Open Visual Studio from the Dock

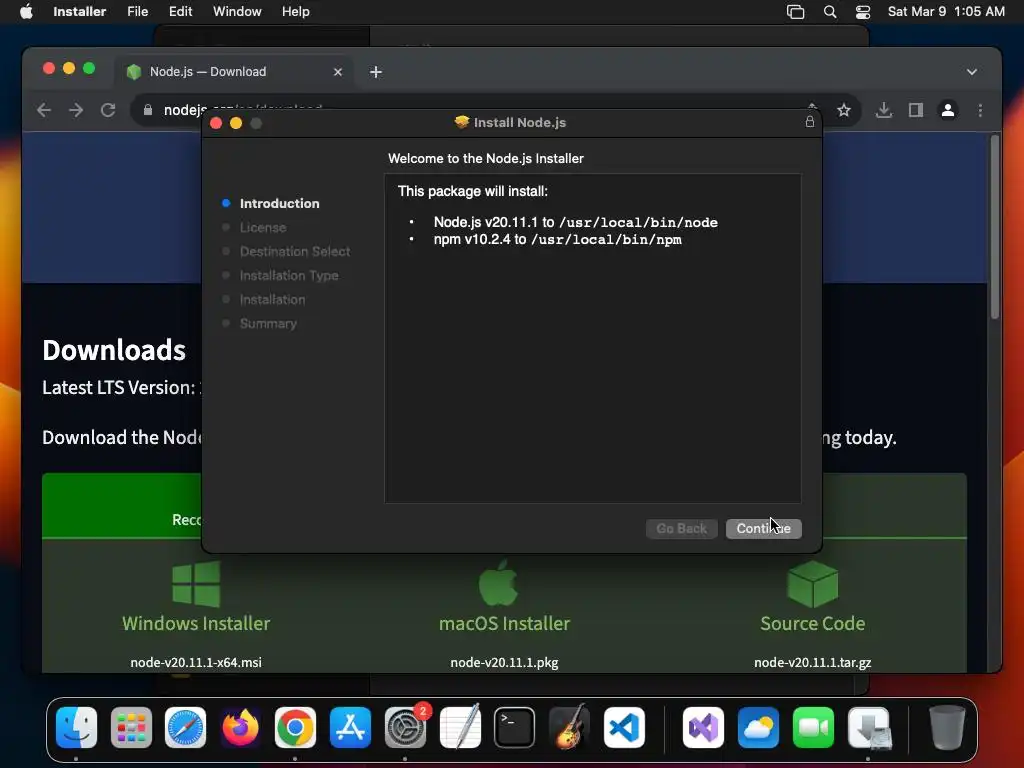click(x=703, y=727)
